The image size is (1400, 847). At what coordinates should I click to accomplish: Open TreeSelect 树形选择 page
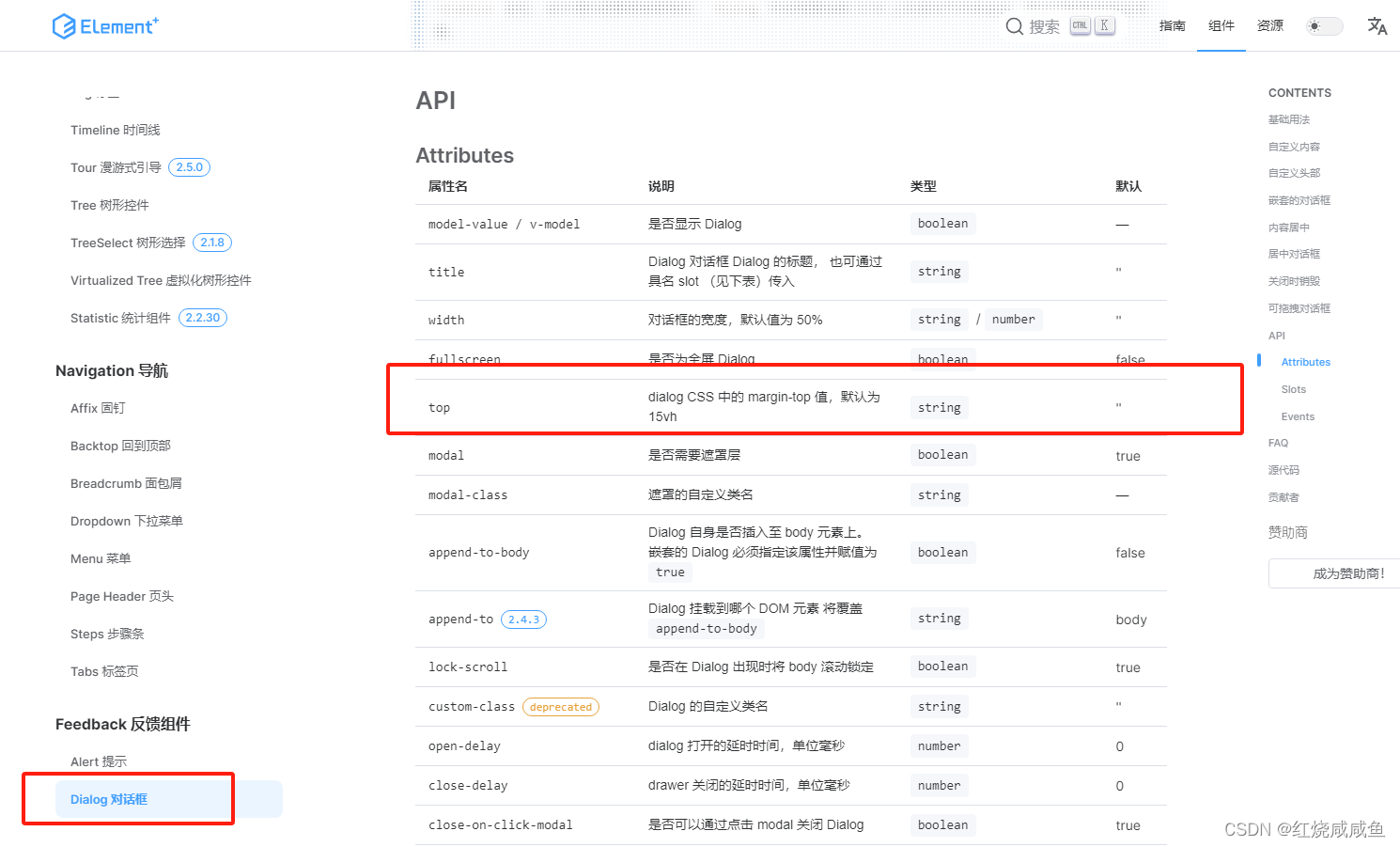[128, 243]
